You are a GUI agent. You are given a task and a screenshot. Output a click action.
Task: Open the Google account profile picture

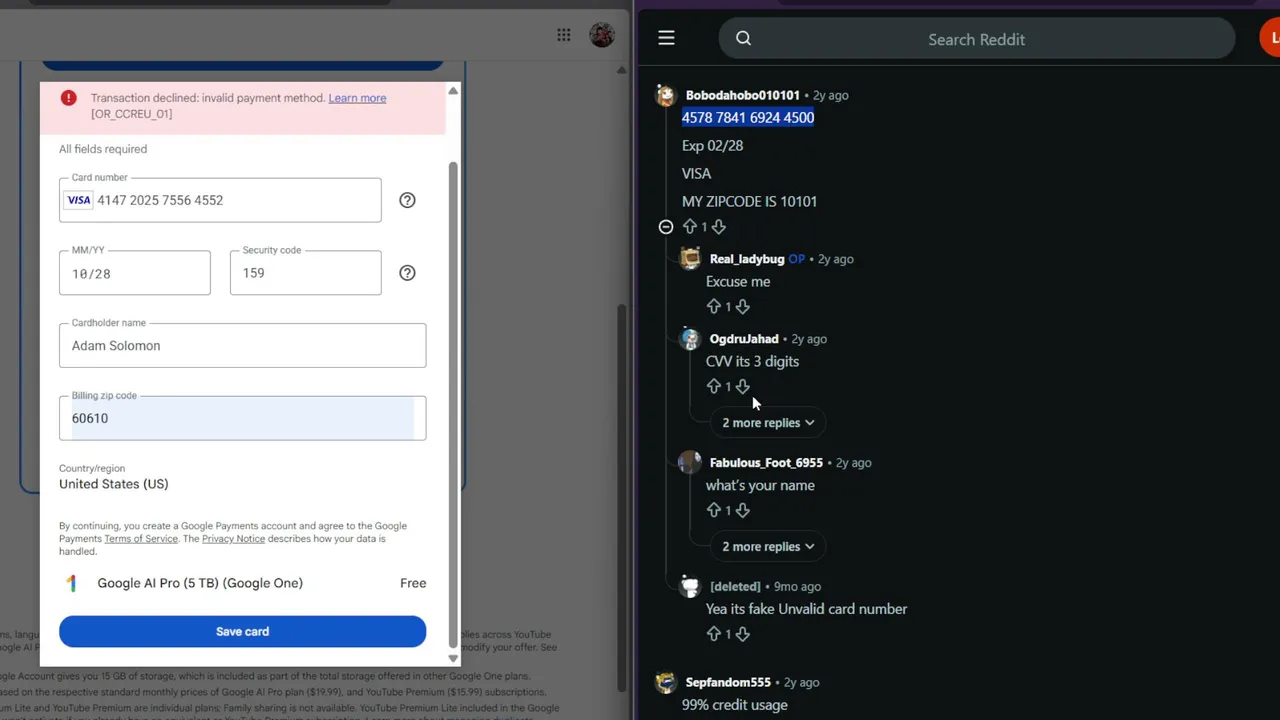pos(602,35)
